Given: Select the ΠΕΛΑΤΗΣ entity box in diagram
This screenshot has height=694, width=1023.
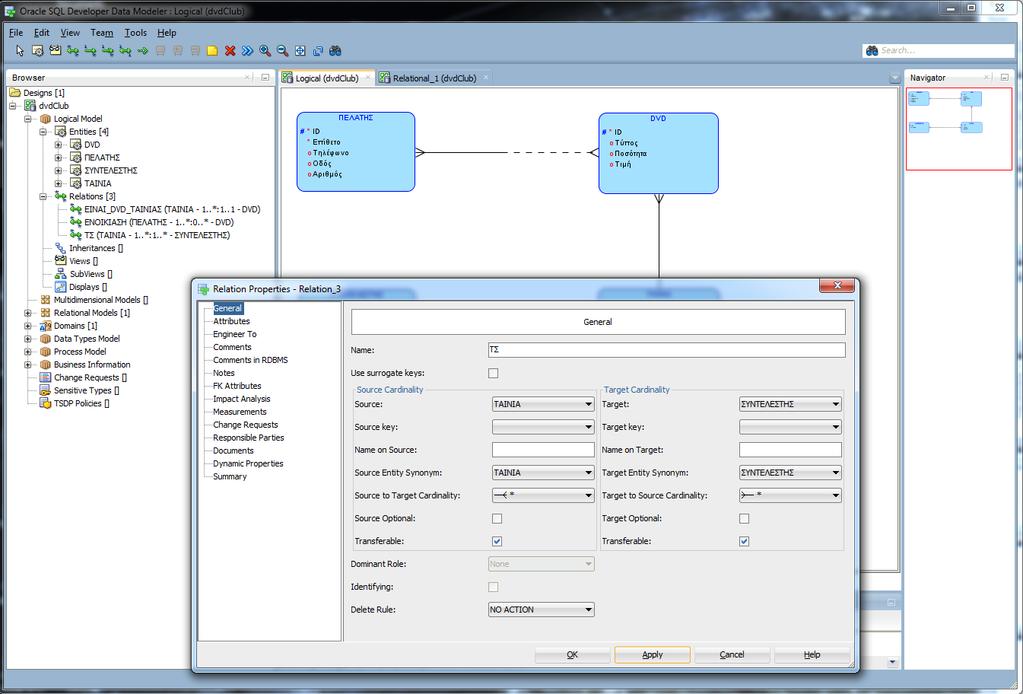Looking at the screenshot, I should point(356,152).
